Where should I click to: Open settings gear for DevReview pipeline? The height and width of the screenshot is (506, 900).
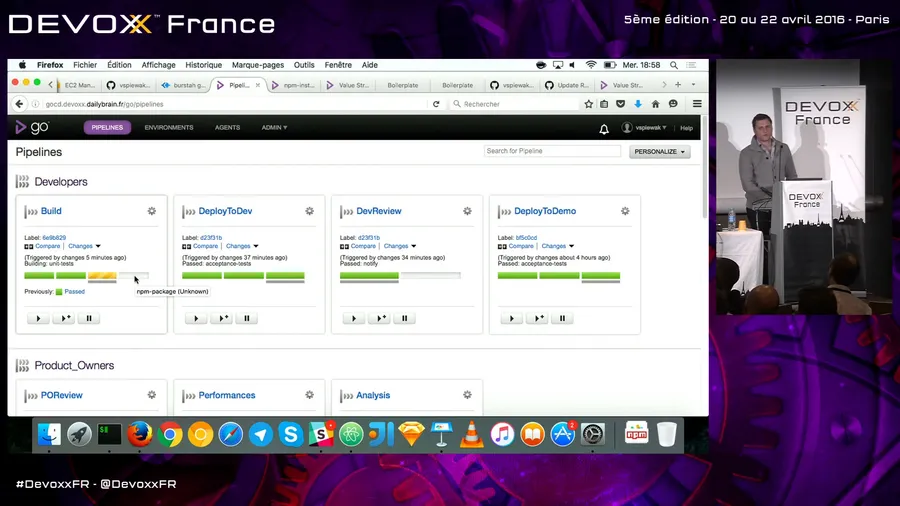467,211
